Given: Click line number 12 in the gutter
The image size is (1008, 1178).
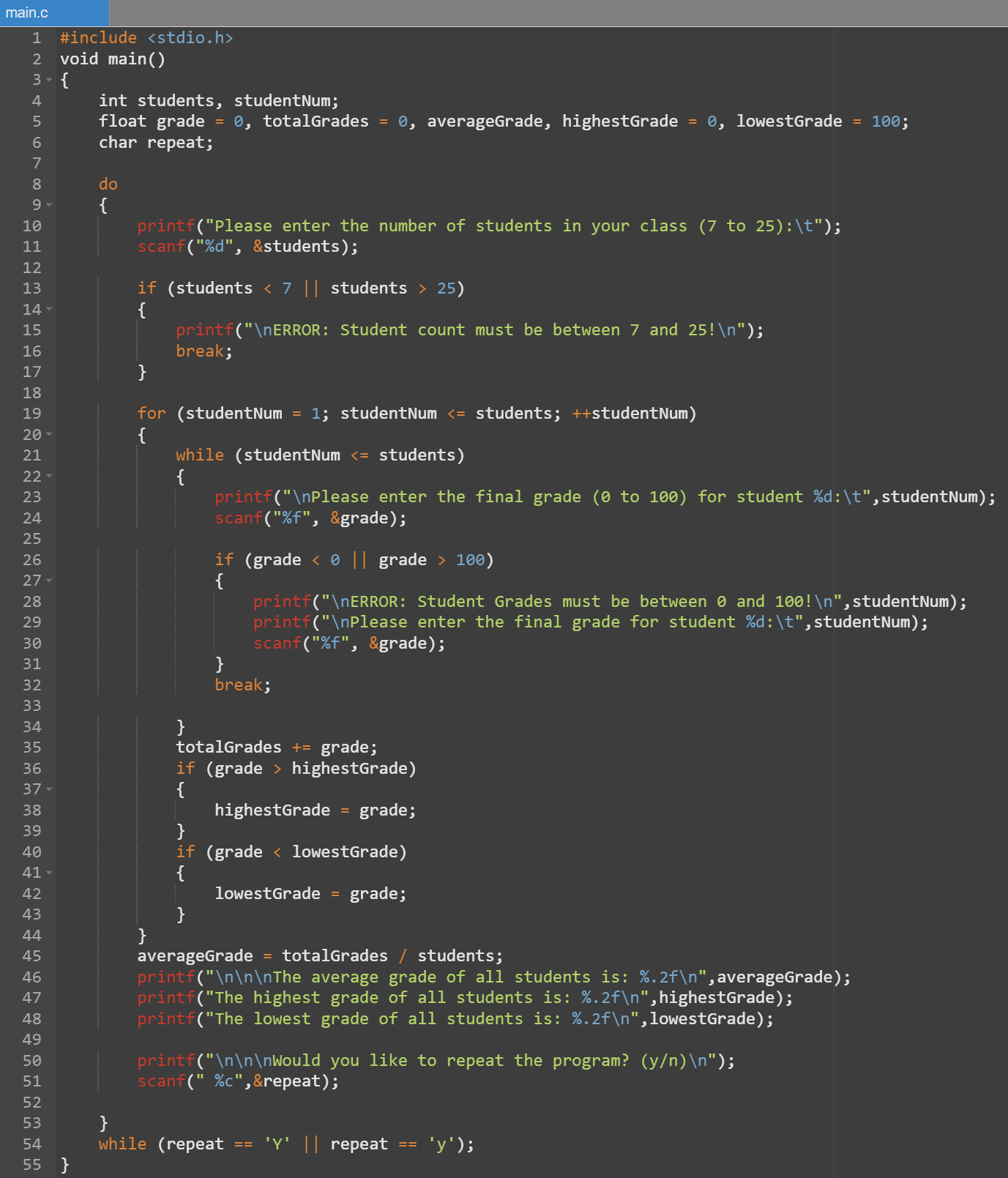Looking at the screenshot, I should (x=32, y=267).
